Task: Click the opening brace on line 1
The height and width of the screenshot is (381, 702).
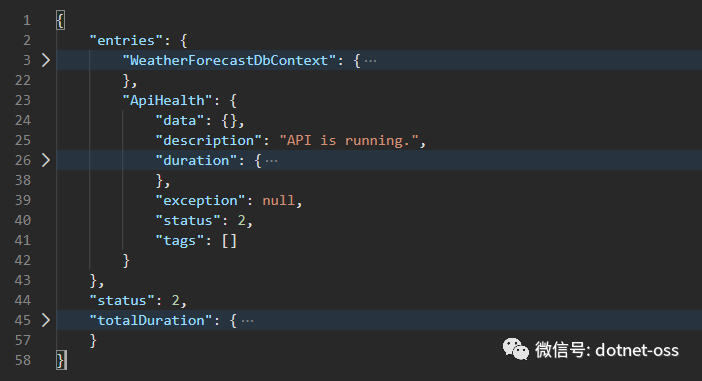Action: coord(60,21)
